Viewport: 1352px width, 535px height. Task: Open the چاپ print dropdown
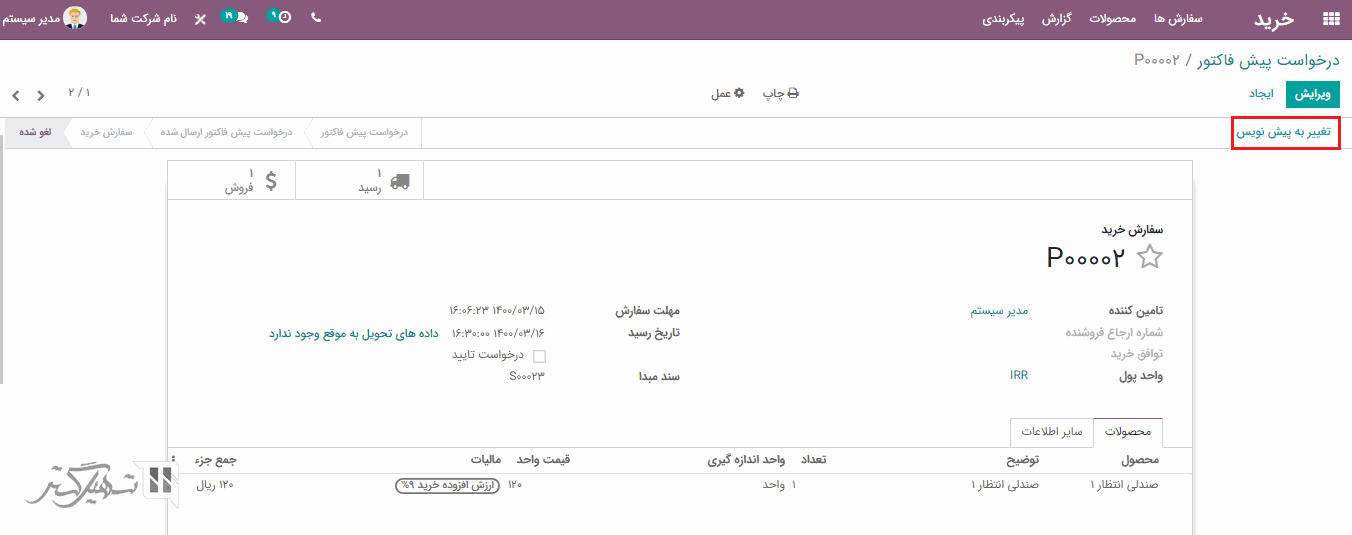[x=781, y=94]
